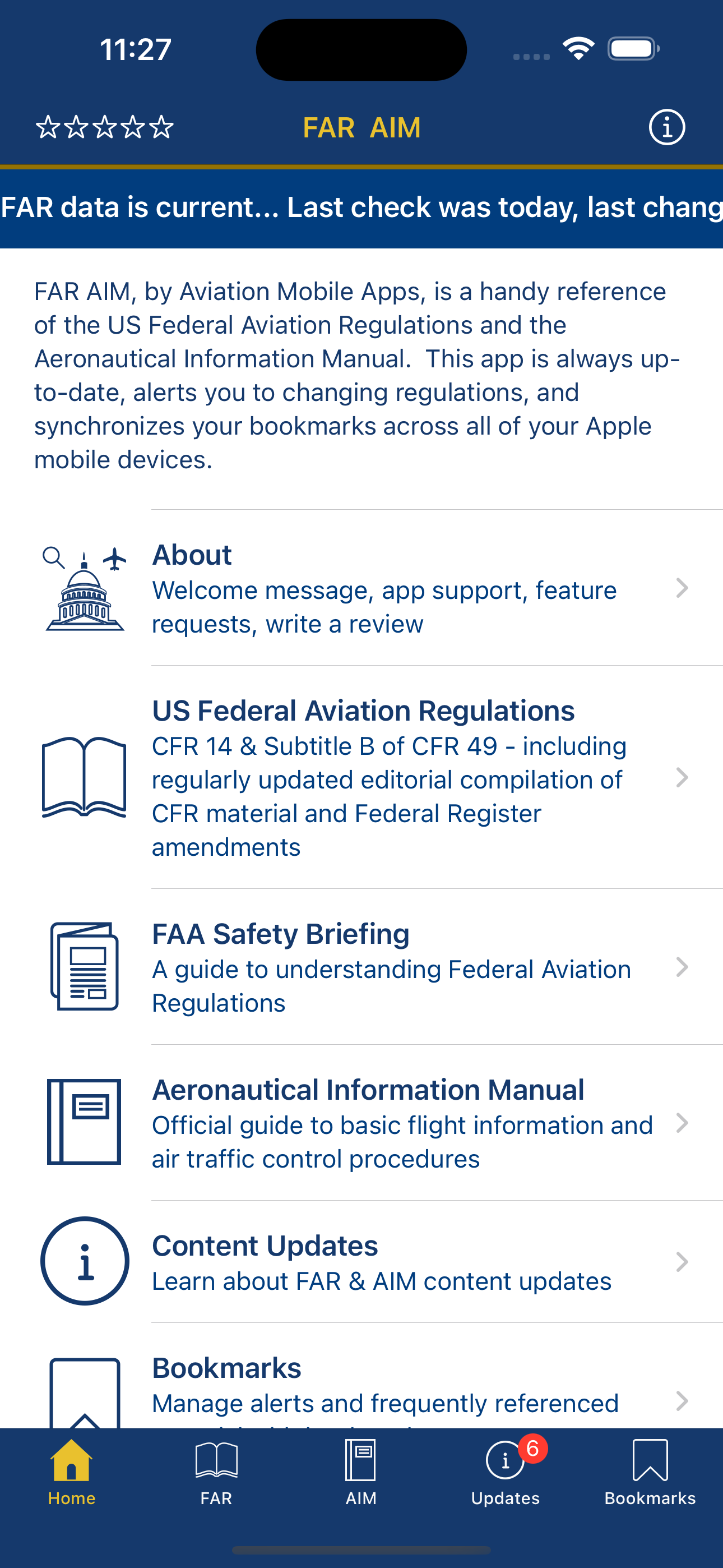
Task: Open the Updates tab with badge
Action: [x=505, y=1472]
